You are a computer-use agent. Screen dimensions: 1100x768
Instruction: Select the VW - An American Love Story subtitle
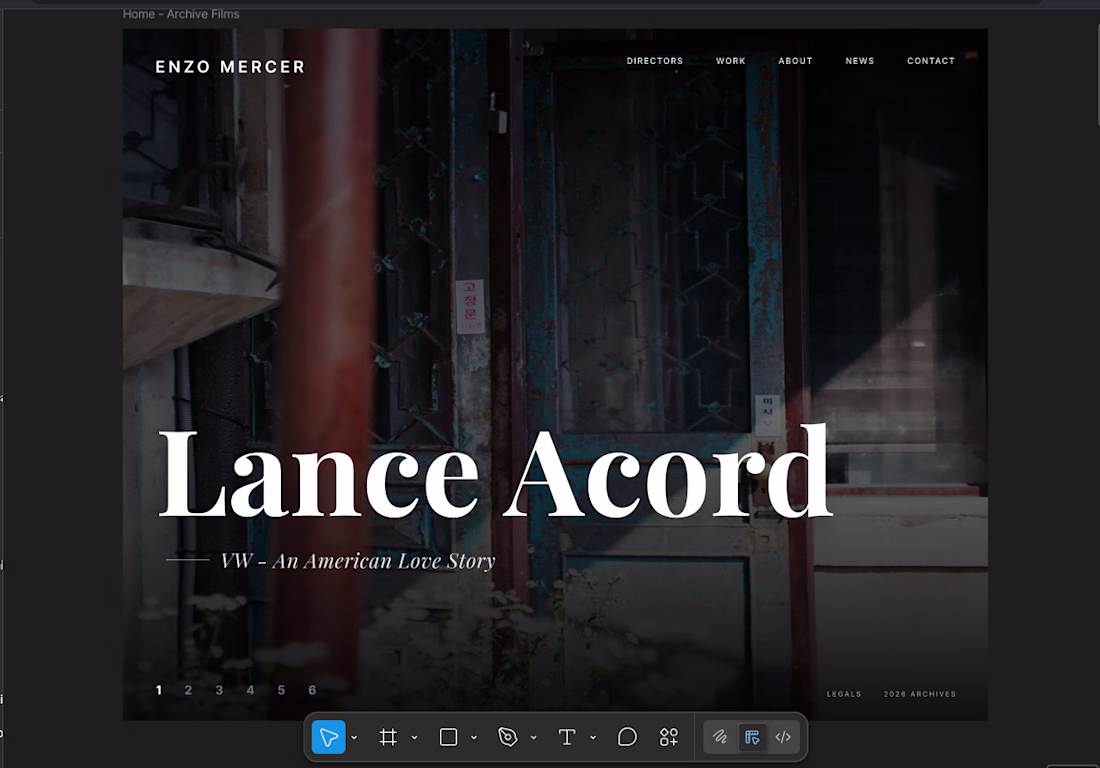358,561
